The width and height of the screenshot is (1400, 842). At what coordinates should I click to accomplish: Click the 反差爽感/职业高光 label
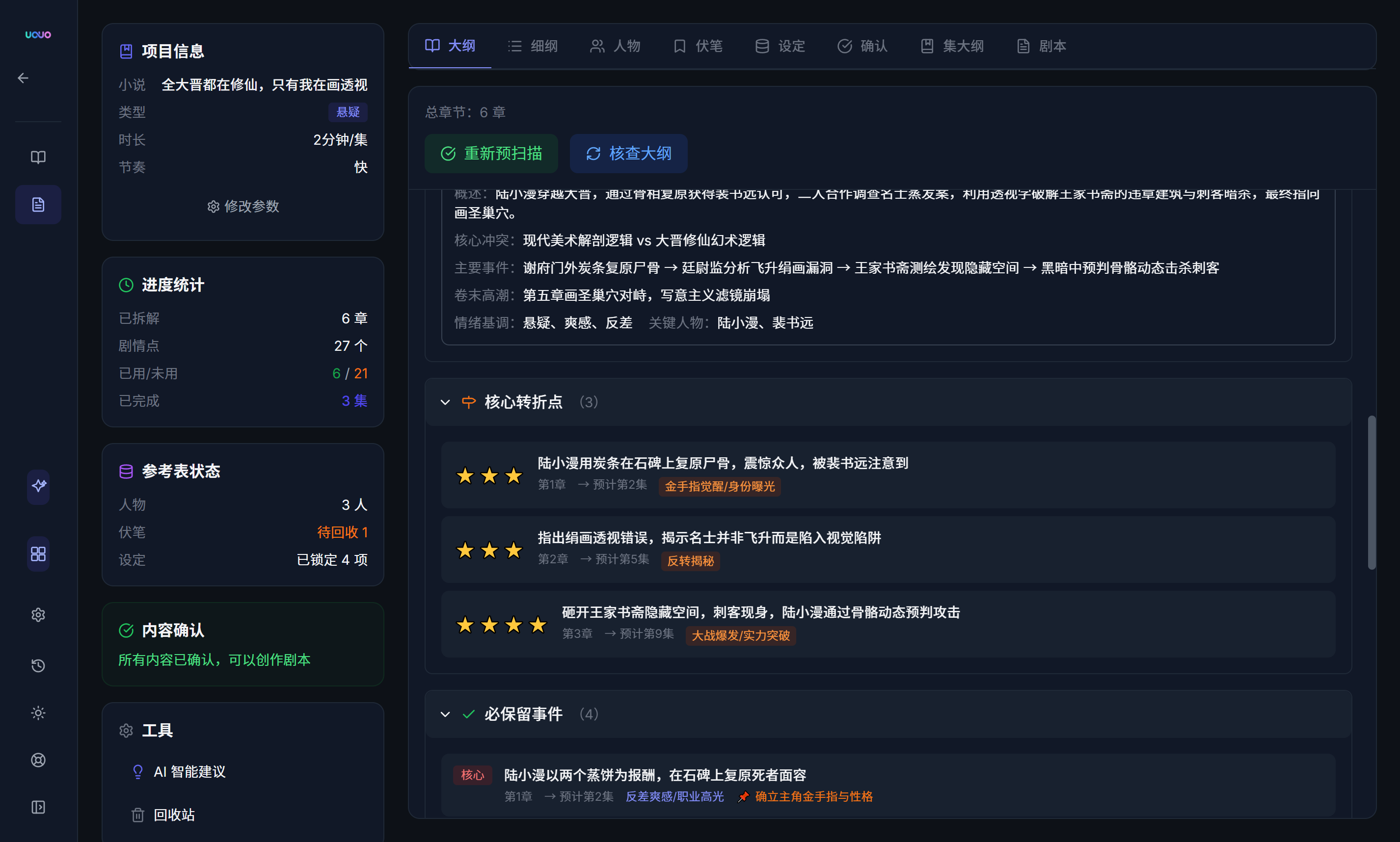coord(674,796)
